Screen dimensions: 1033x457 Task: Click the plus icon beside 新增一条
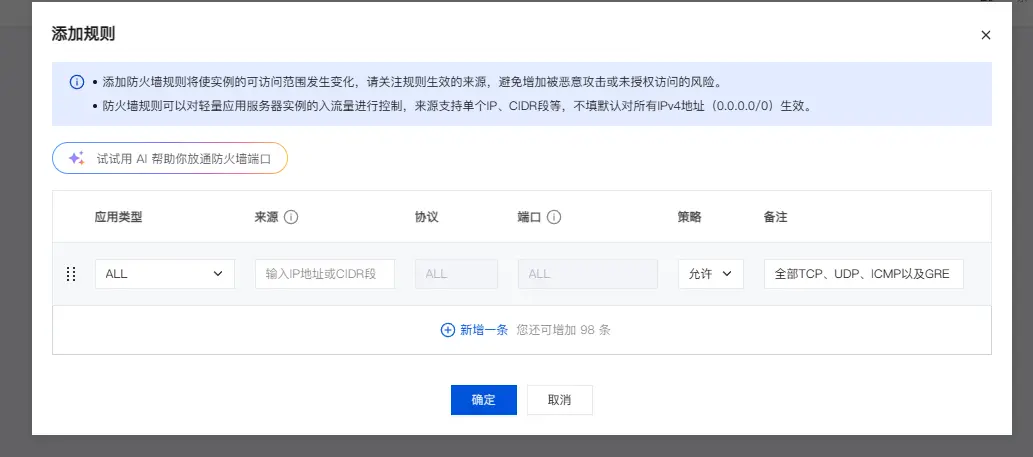click(x=447, y=330)
